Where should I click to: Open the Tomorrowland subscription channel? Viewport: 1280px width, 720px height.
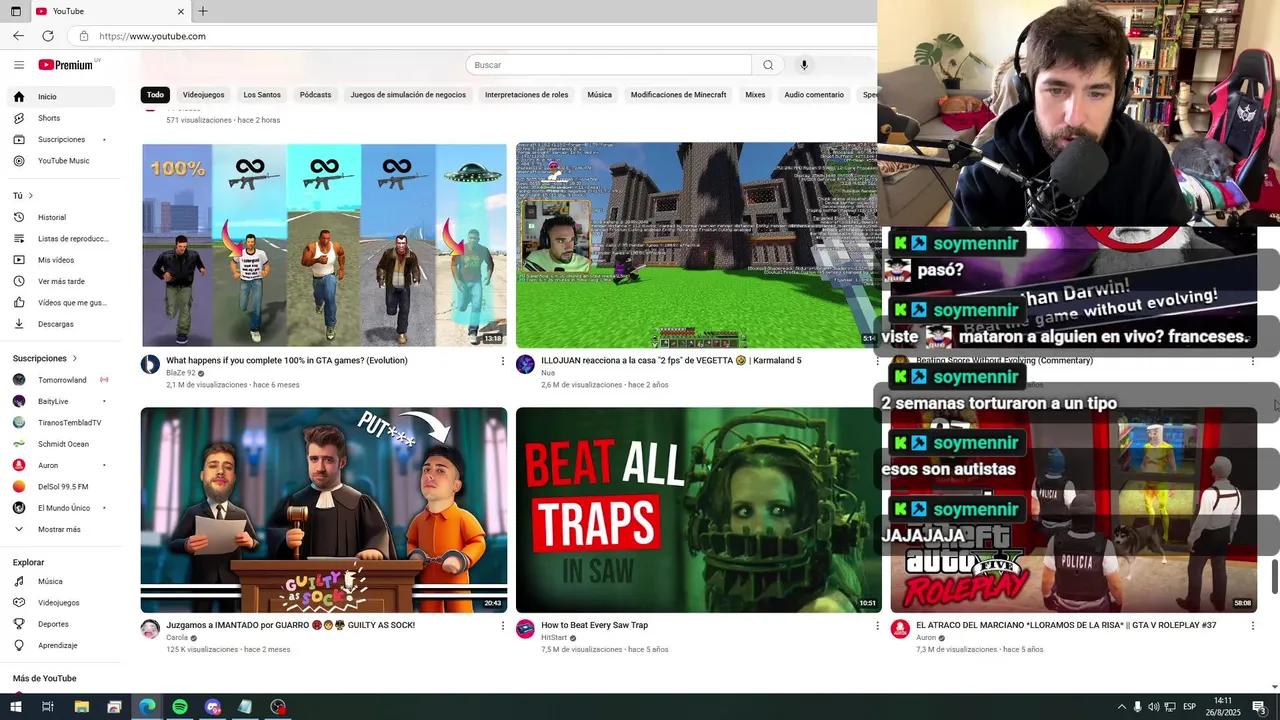[62, 380]
